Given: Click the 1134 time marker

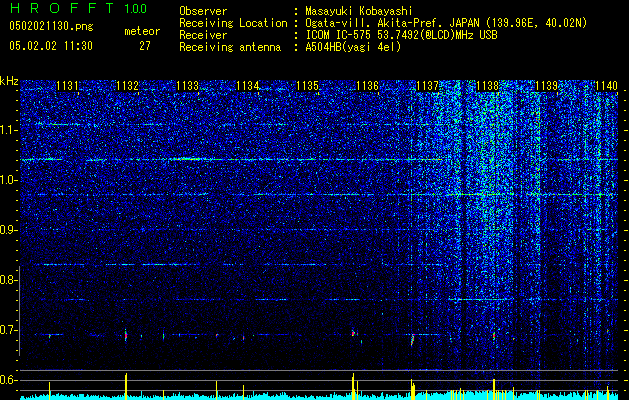Looking at the screenshot, I should pyautogui.click(x=248, y=85).
